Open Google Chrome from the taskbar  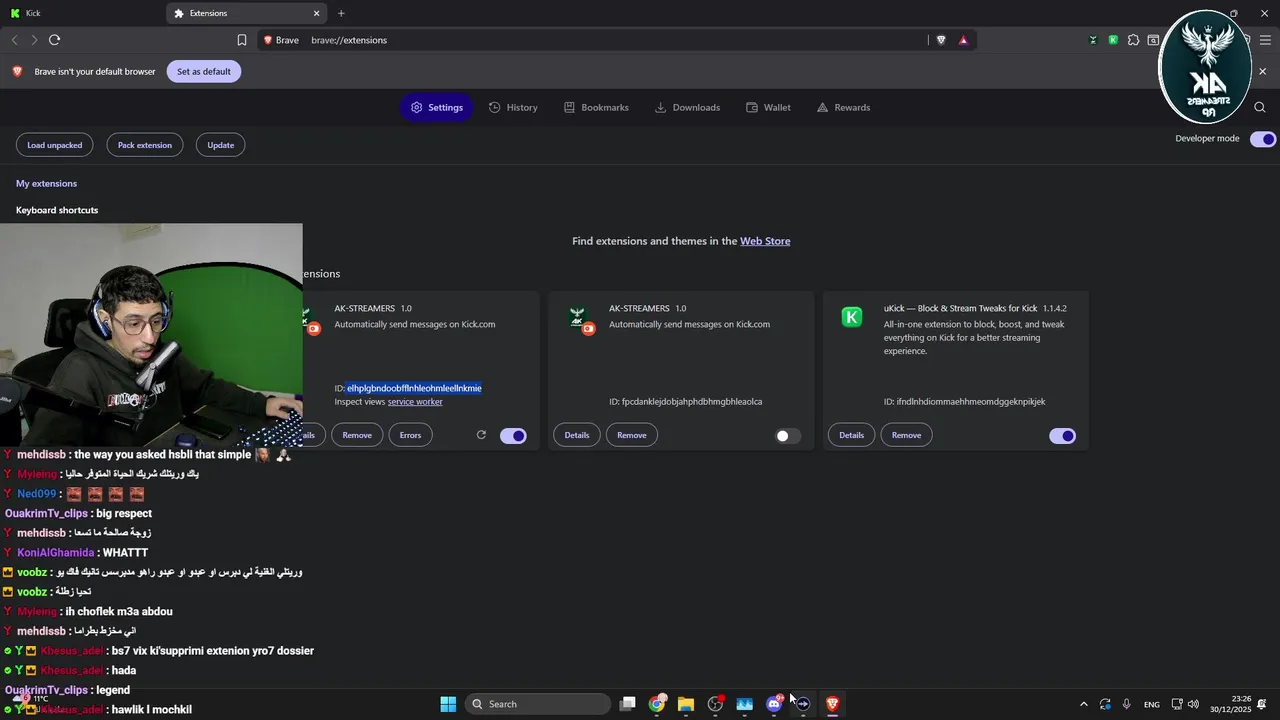tap(657, 704)
